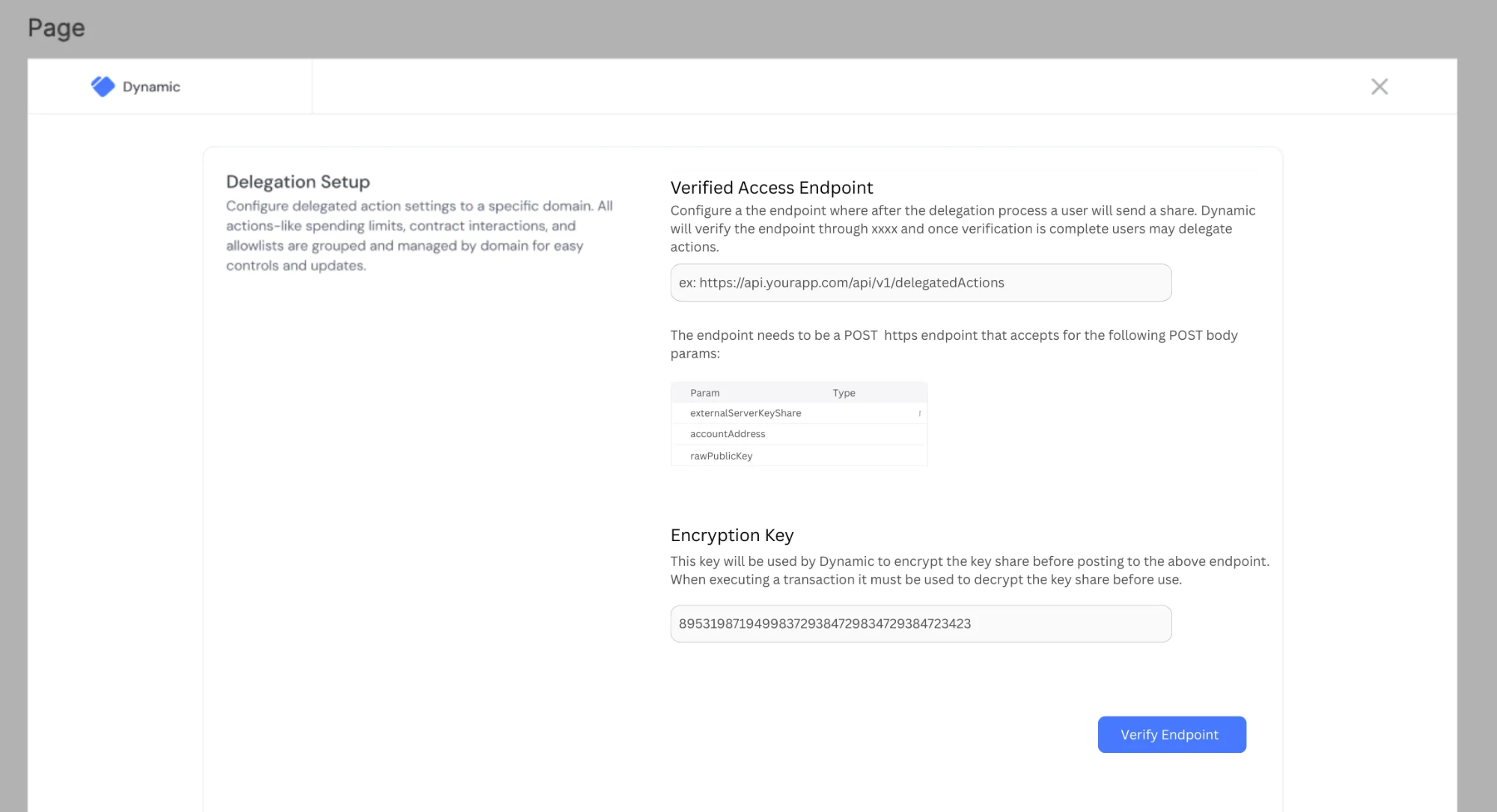Click the endpoint verification description paragraph

(963, 228)
